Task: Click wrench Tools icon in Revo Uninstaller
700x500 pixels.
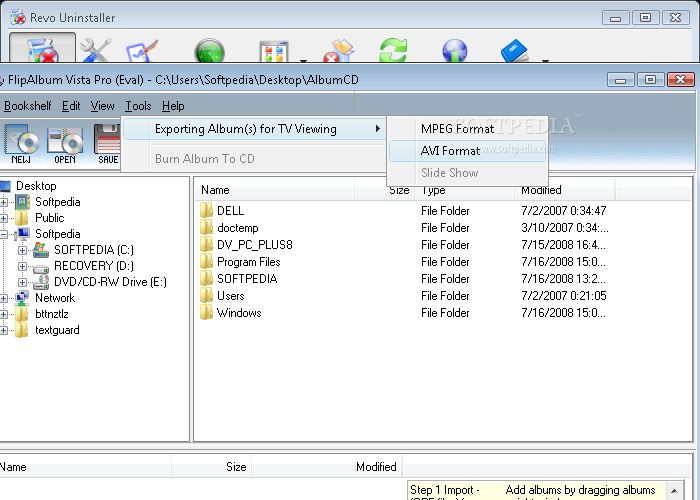Action: point(95,50)
